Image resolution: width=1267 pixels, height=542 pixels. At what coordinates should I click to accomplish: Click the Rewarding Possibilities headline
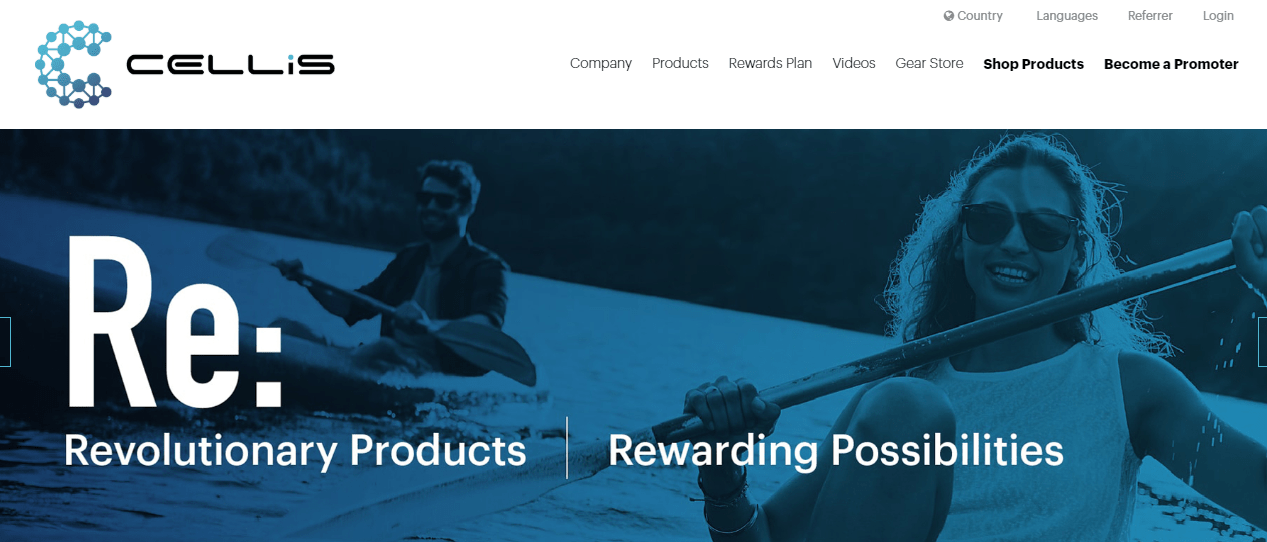[x=836, y=451]
